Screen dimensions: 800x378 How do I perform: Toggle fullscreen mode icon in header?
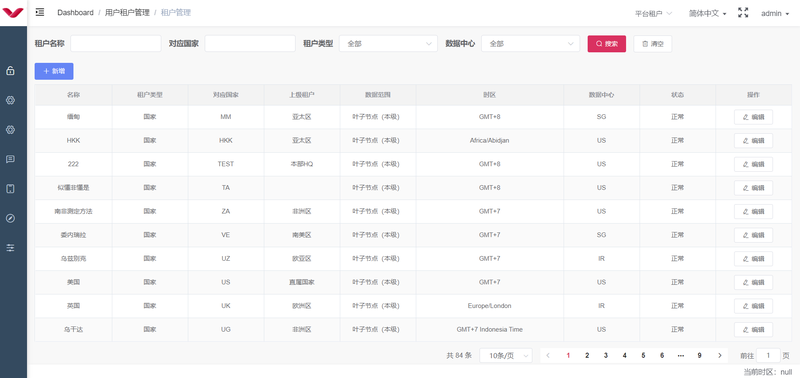coord(743,13)
